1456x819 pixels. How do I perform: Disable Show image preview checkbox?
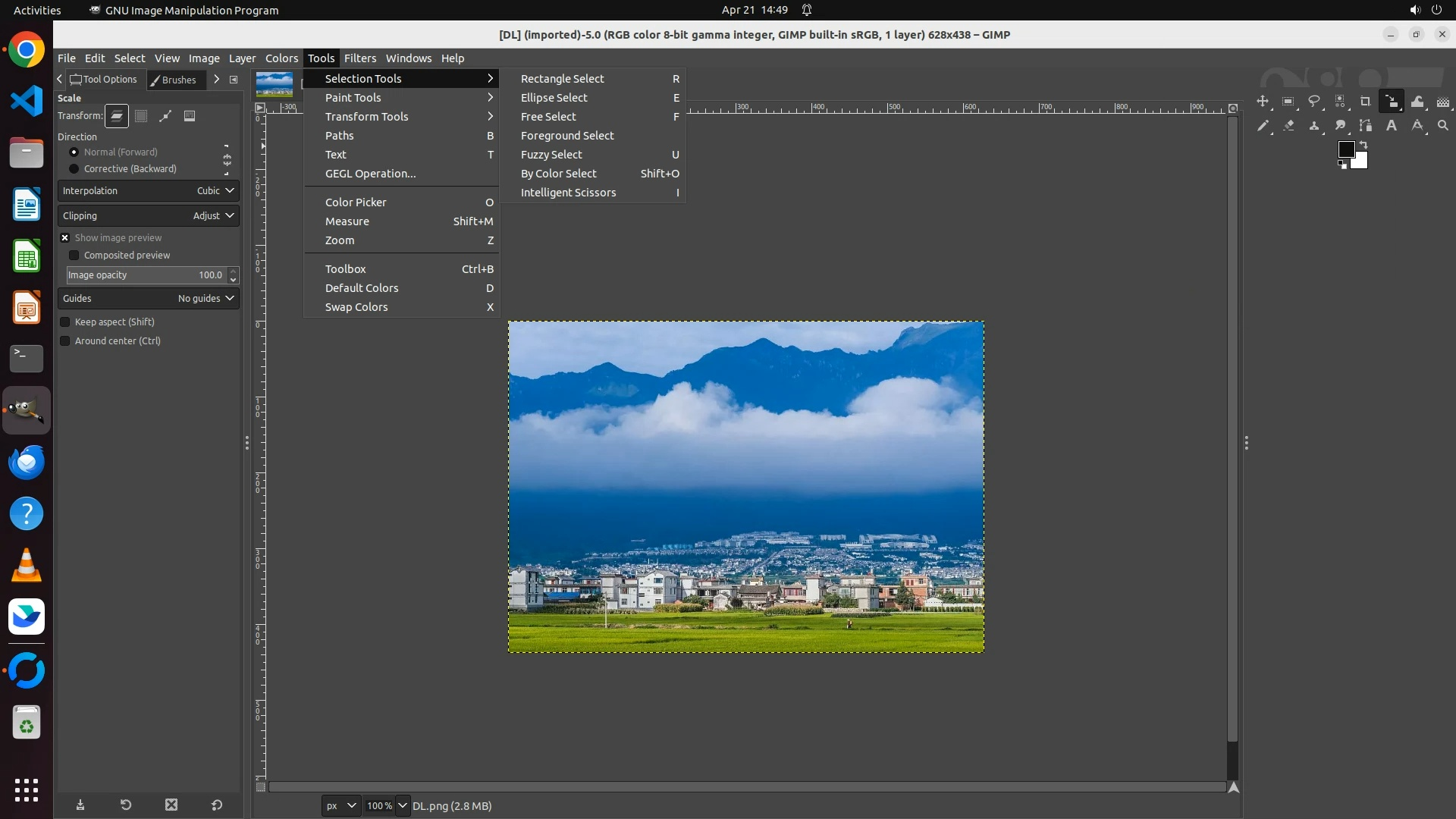click(x=65, y=238)
